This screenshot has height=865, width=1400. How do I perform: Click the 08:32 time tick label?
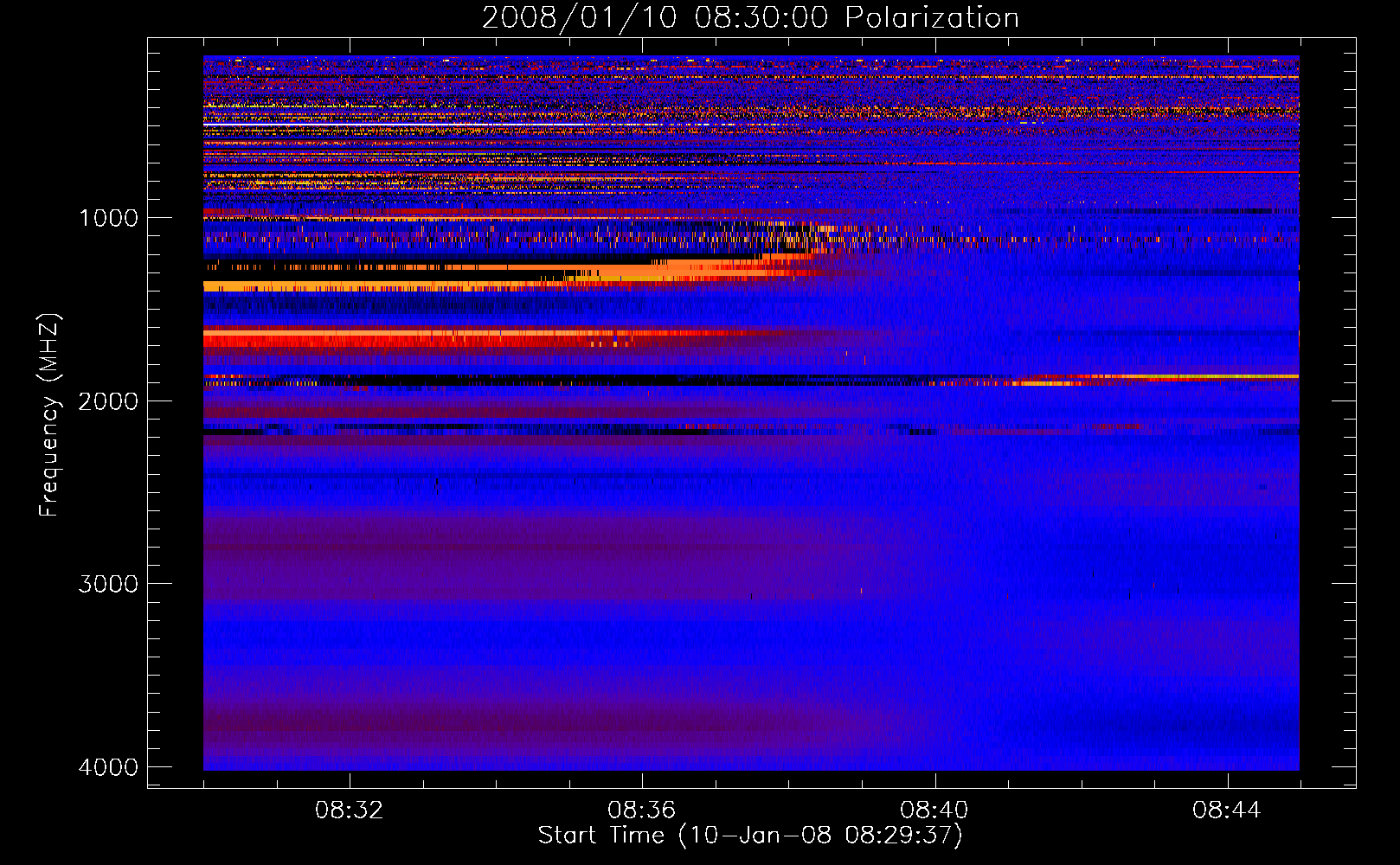350,811
